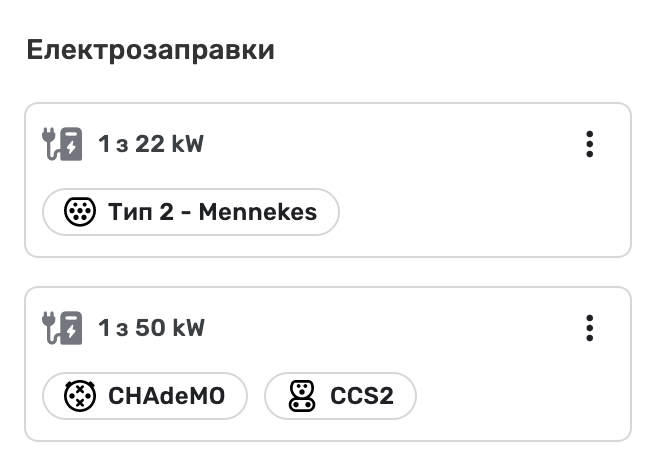Viewport: 656px width, 468px height.
Task: Select the CHAdeMO connector chip label
Action: tap(167, 396)
